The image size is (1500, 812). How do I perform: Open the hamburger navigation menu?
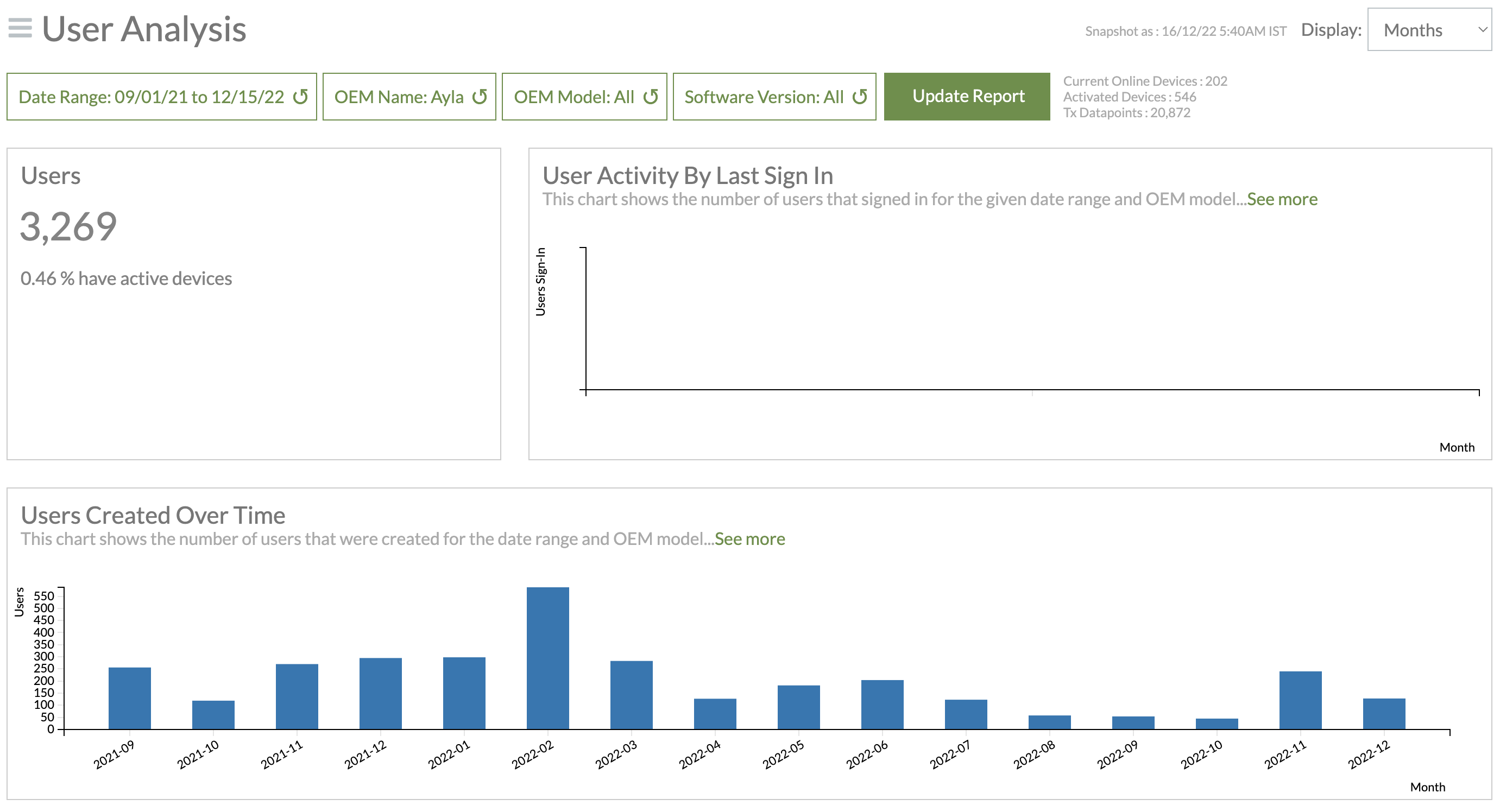coord(20,28)
